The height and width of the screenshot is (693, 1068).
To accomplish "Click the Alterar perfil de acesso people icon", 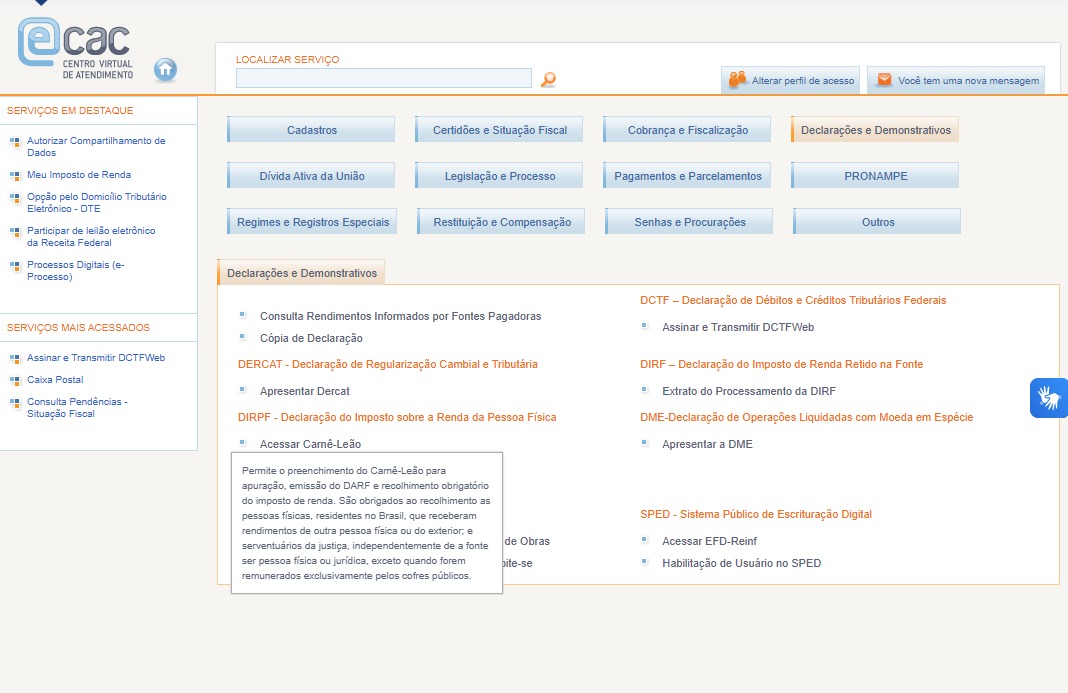I will pos(737,79).
